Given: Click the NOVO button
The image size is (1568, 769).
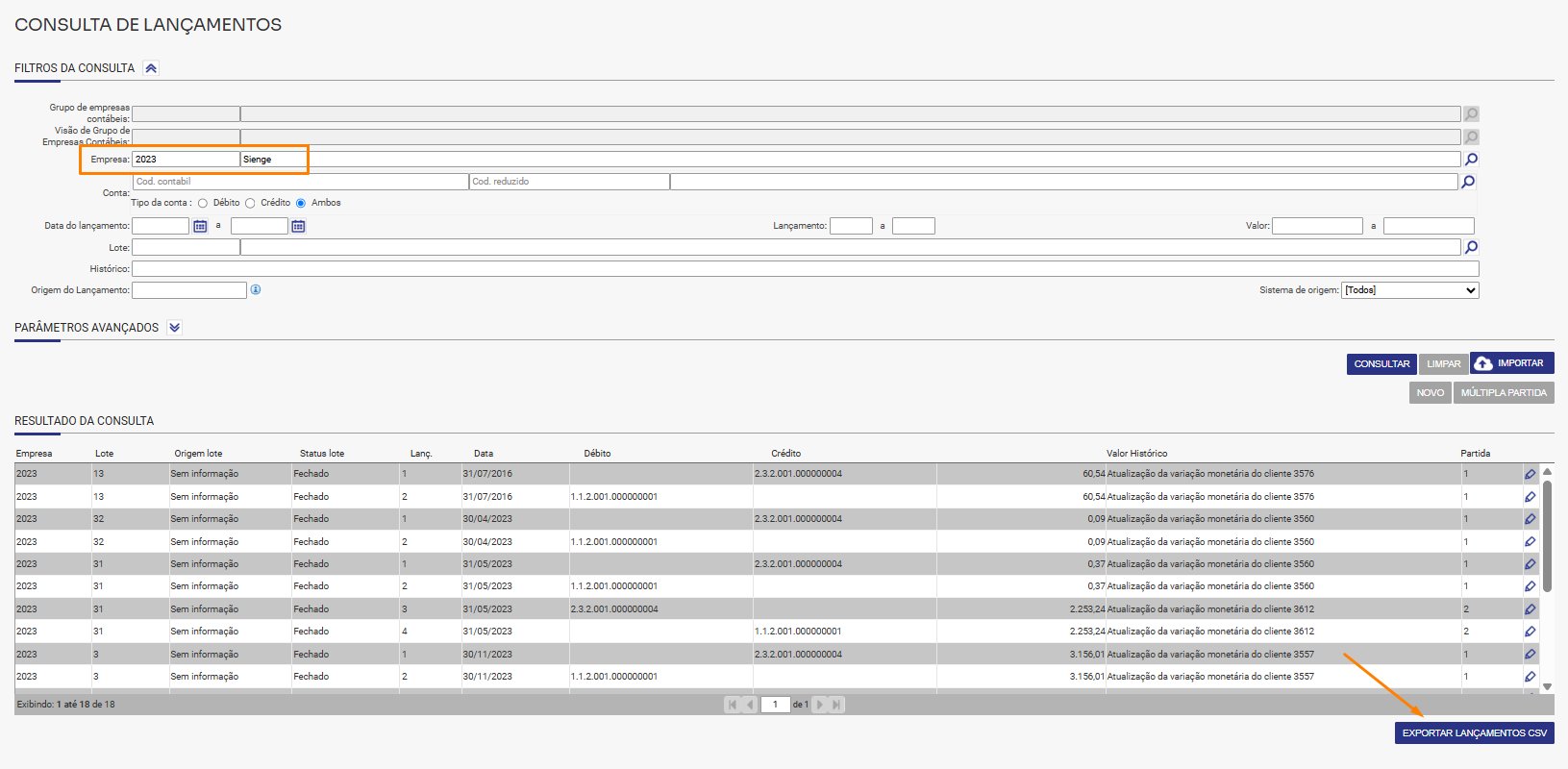Looking at the screenshot, I should 1430,392.
